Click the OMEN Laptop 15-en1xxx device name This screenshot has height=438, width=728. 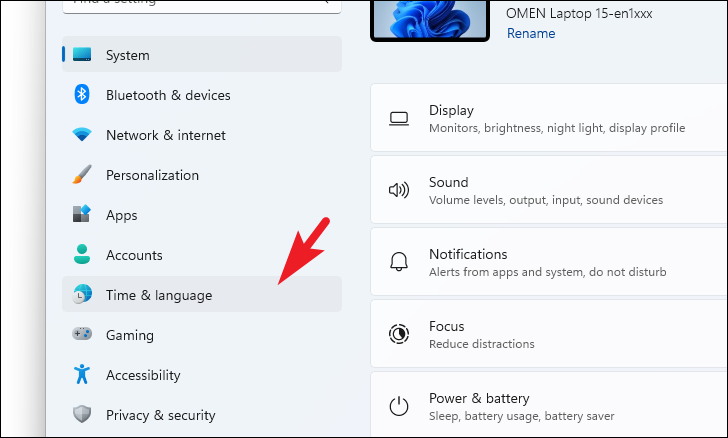[x=579, y=13]
